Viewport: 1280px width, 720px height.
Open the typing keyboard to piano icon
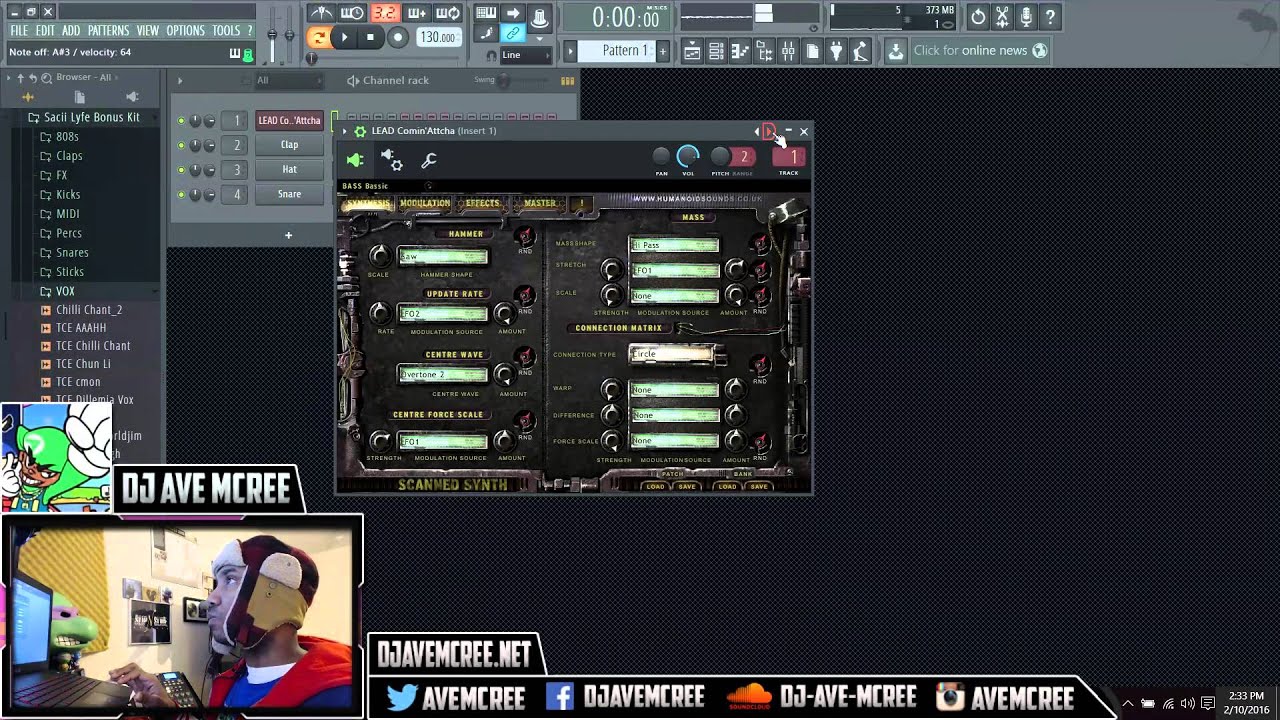[487, 13]
